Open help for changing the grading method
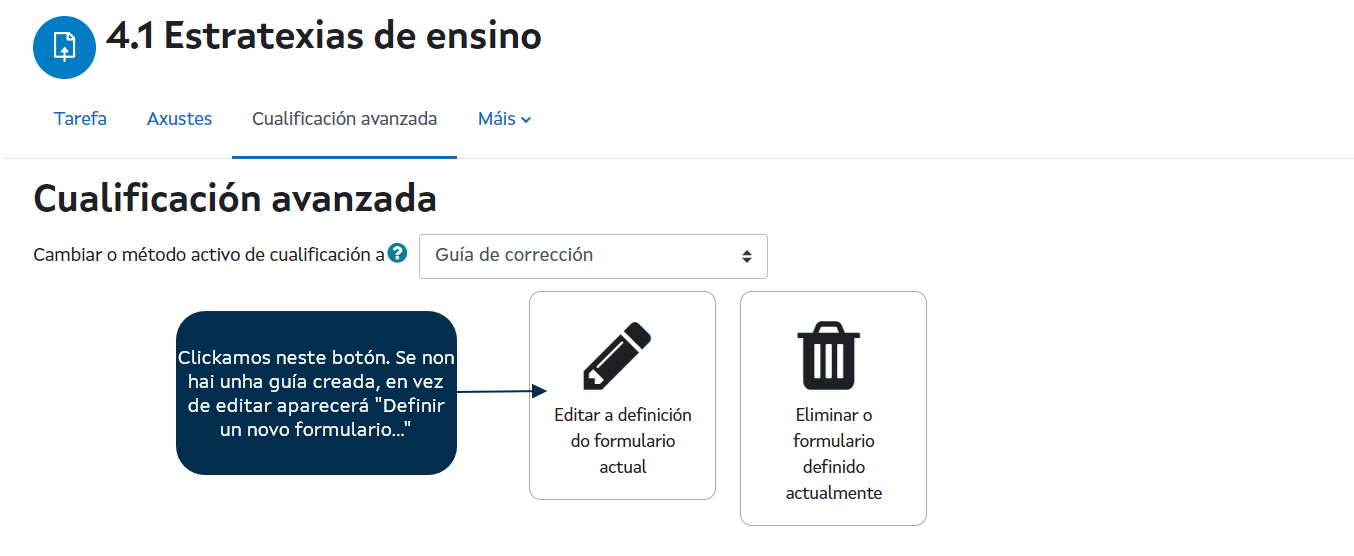Screen dimensions: 1354x556 [x=398, y=253]
